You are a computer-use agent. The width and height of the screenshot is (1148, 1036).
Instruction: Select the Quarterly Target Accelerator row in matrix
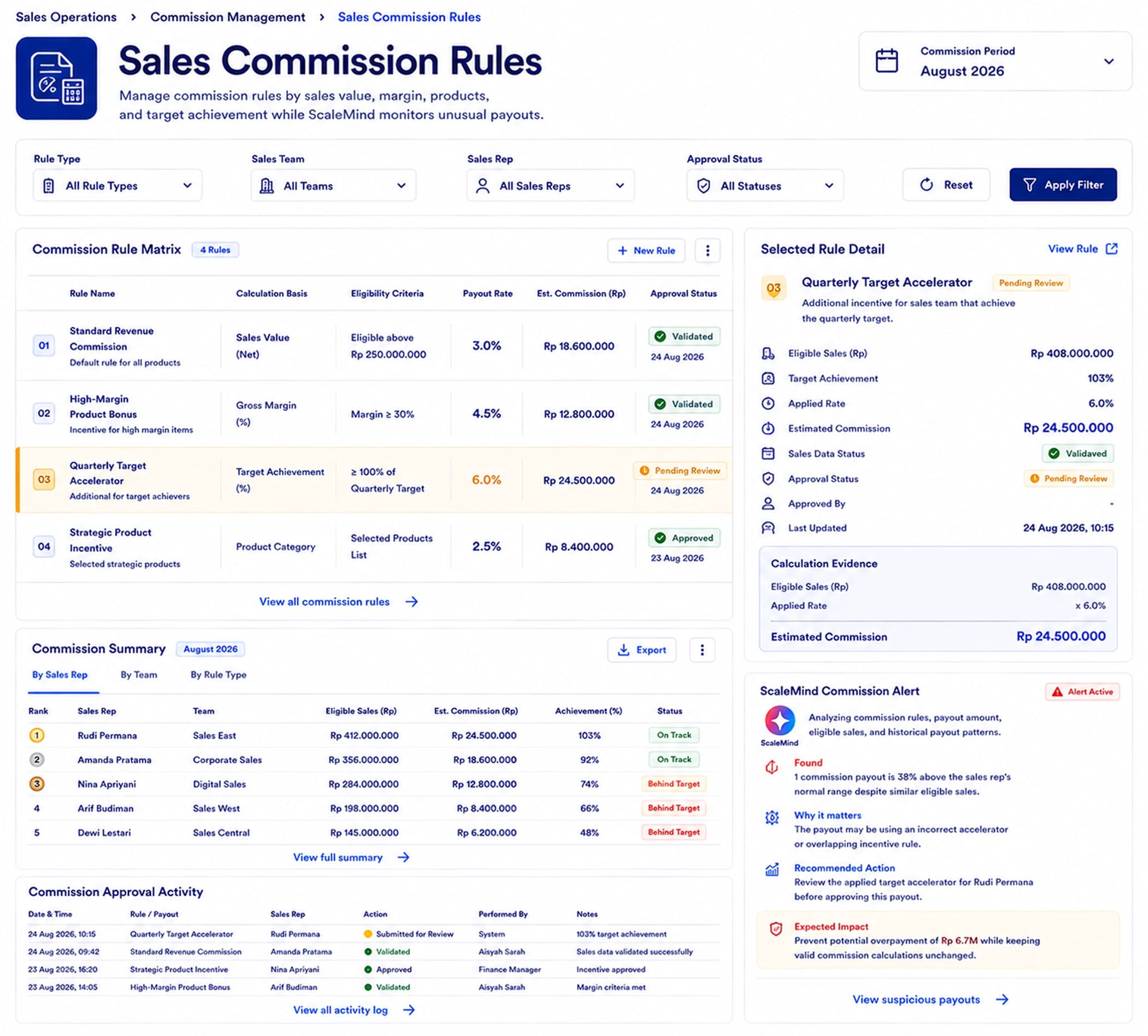click(374, 480)
